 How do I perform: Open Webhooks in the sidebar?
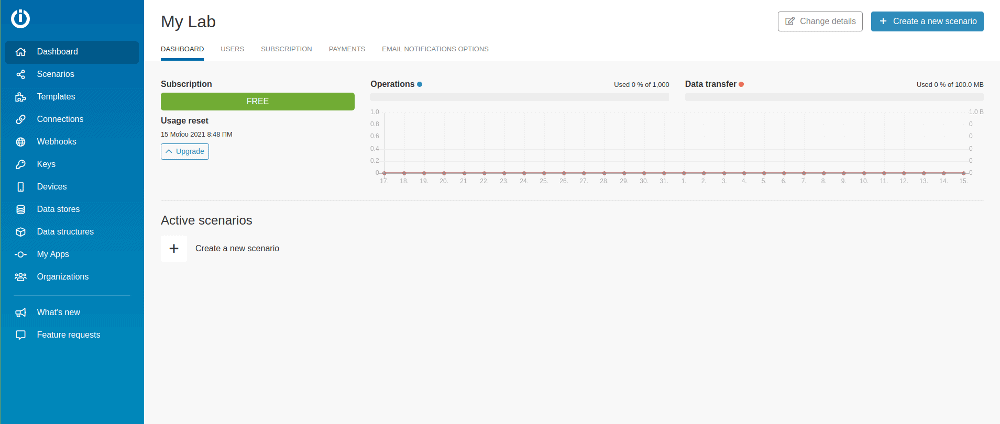click(72, 142)
